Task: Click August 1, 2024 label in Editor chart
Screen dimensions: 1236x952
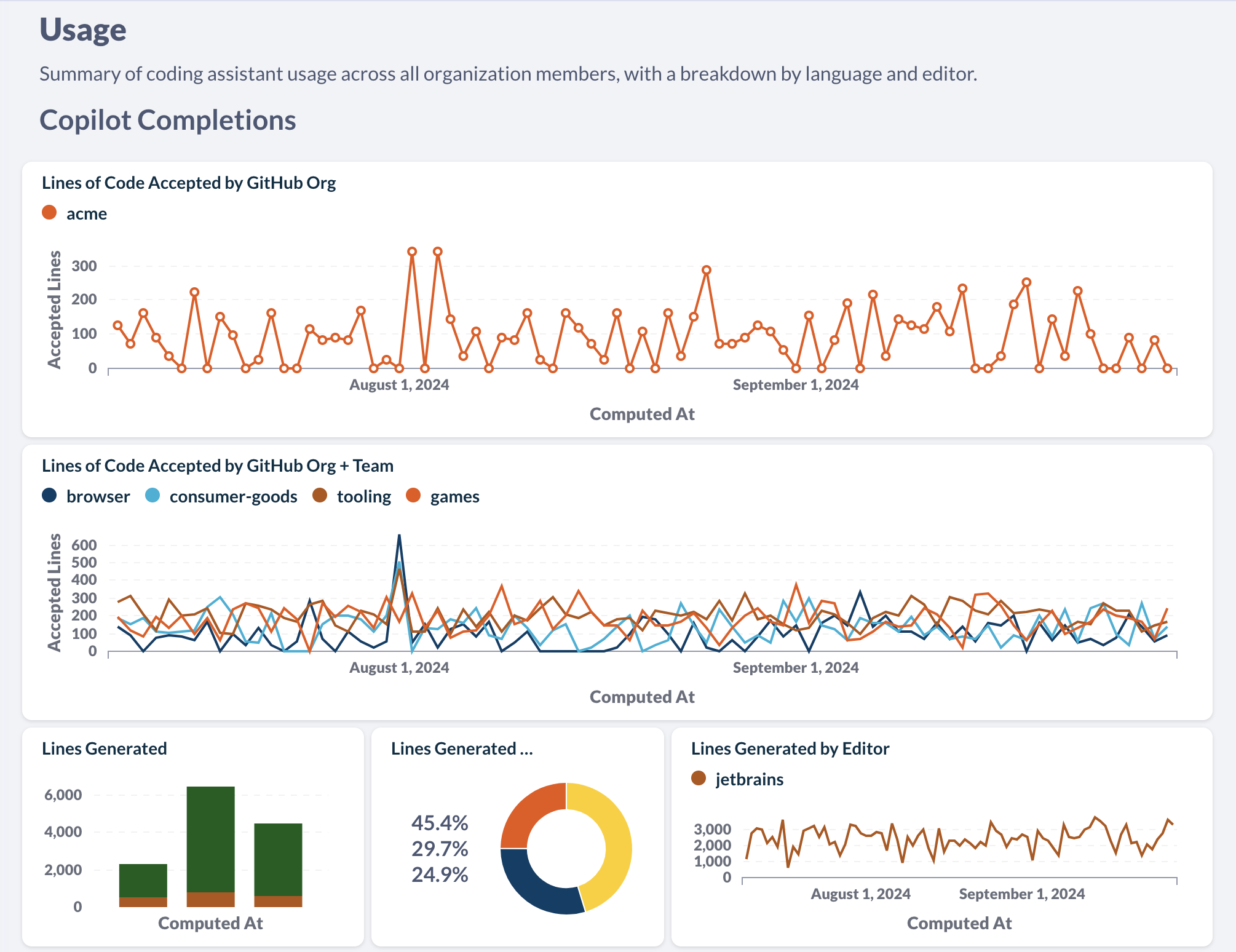Action: pyautogui.click(x=861, y=894)
